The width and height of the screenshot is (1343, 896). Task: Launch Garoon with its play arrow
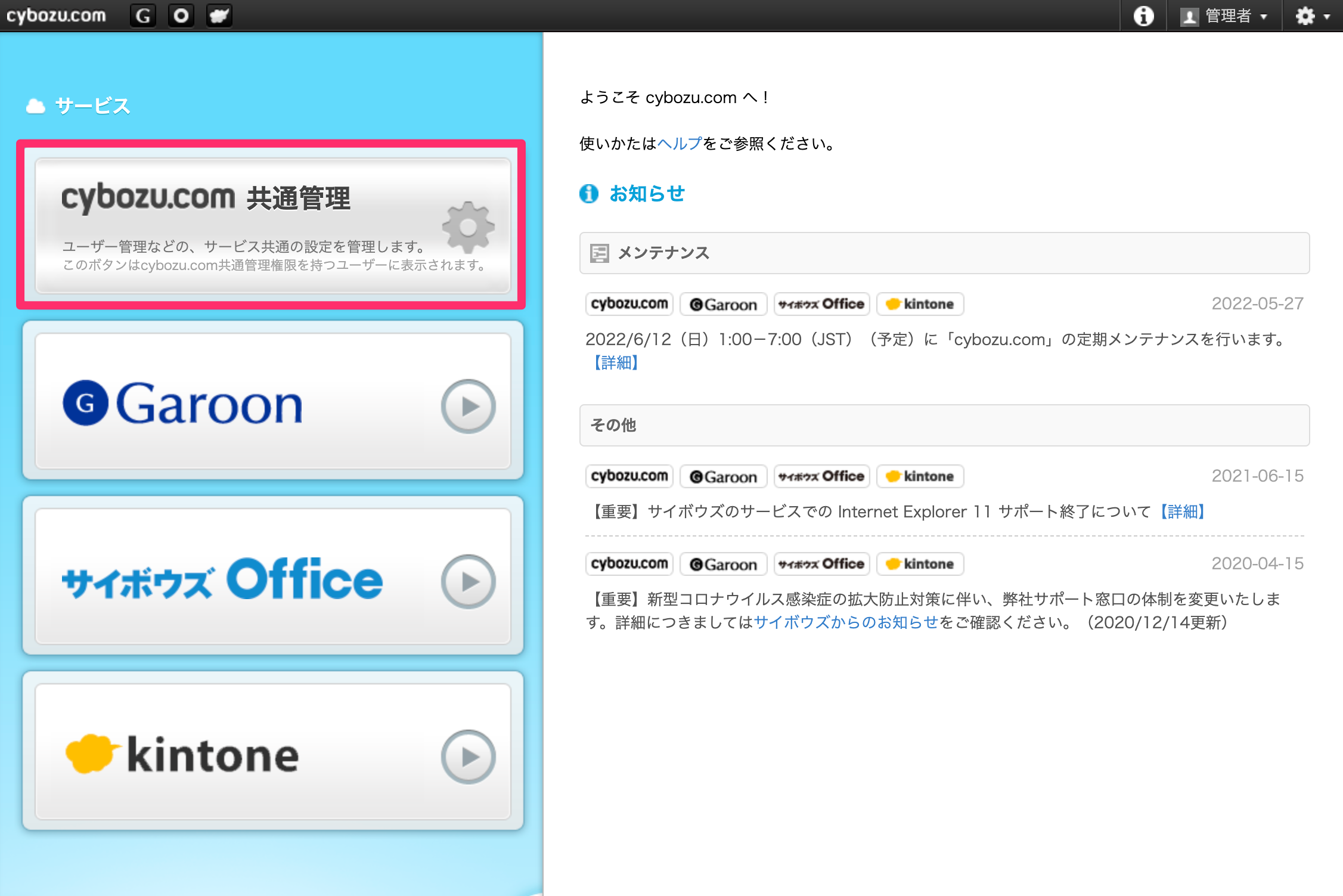[x=469, y=406]
